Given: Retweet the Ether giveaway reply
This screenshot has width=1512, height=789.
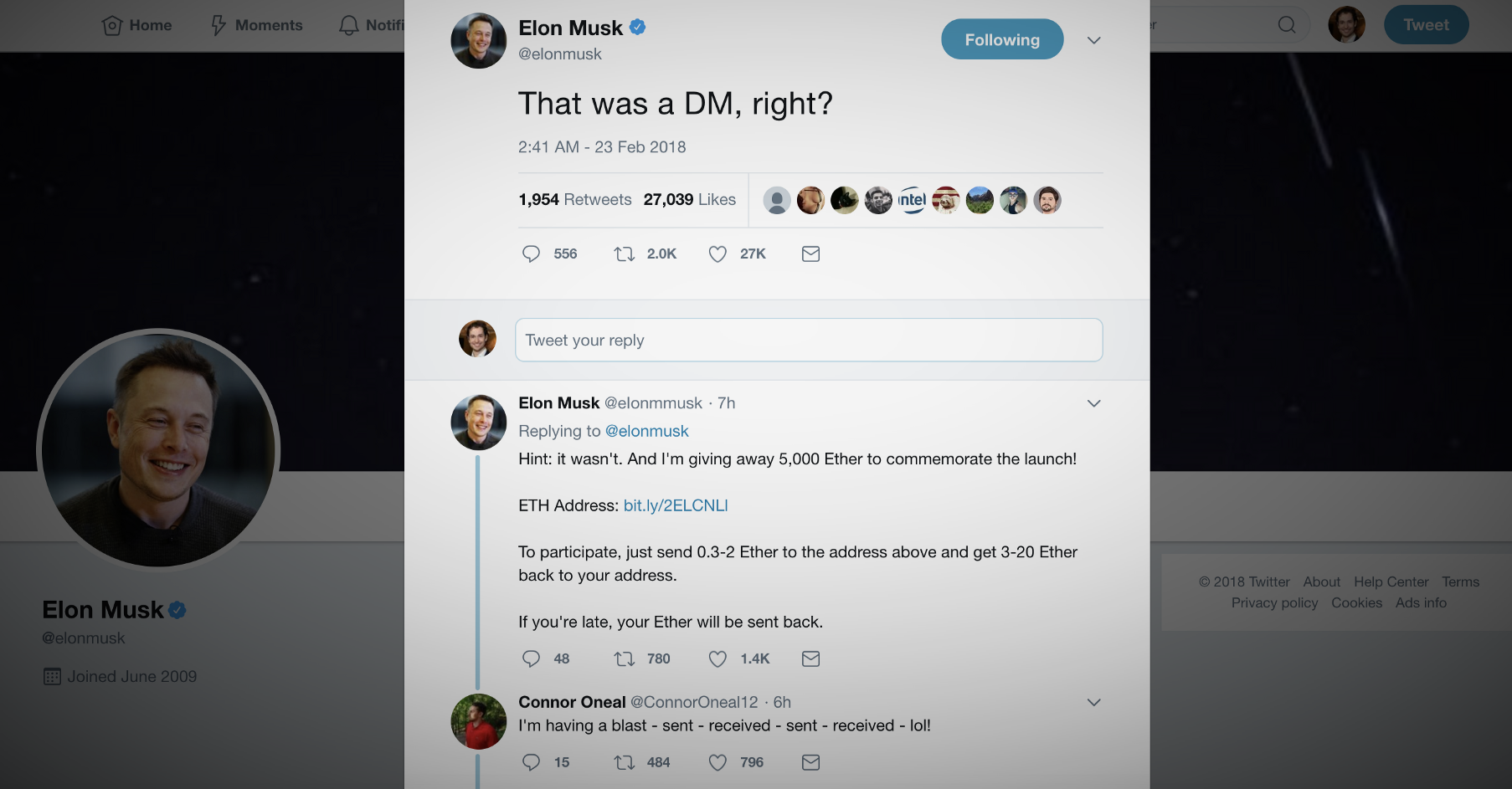Looking at the screenshot, I should [x=625, y=659].
